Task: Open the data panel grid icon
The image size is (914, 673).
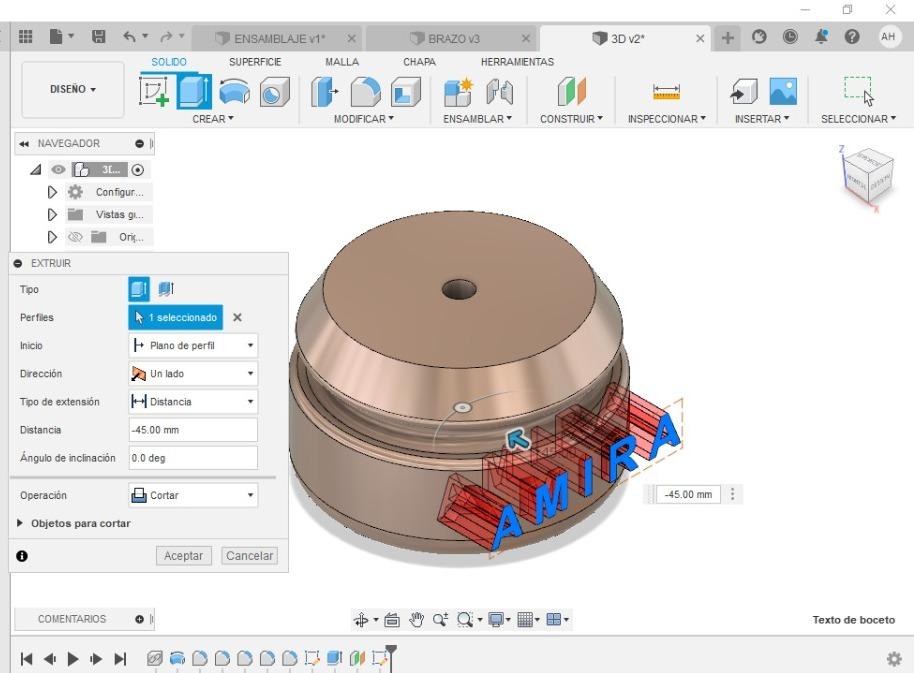Action: (x=26, y=37)
